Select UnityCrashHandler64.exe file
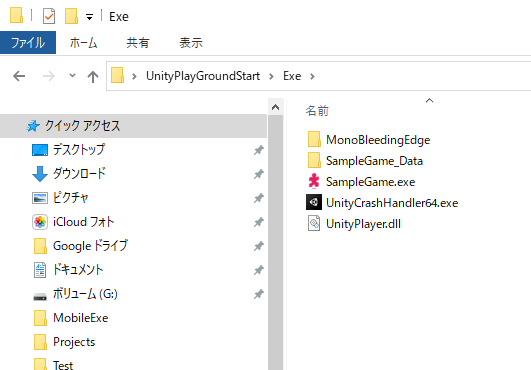Viewport: 531px width, 370px height. point(392,203)
